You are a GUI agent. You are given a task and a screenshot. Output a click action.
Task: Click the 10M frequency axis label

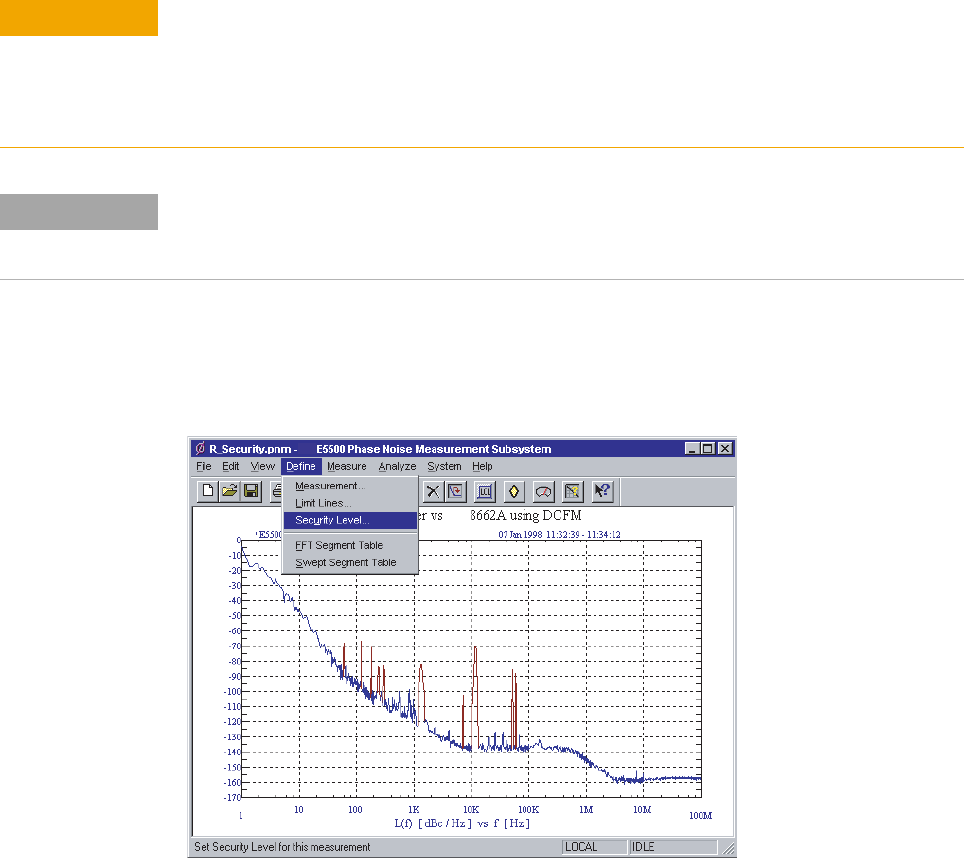pyautogui.click(x=642, y=810)
